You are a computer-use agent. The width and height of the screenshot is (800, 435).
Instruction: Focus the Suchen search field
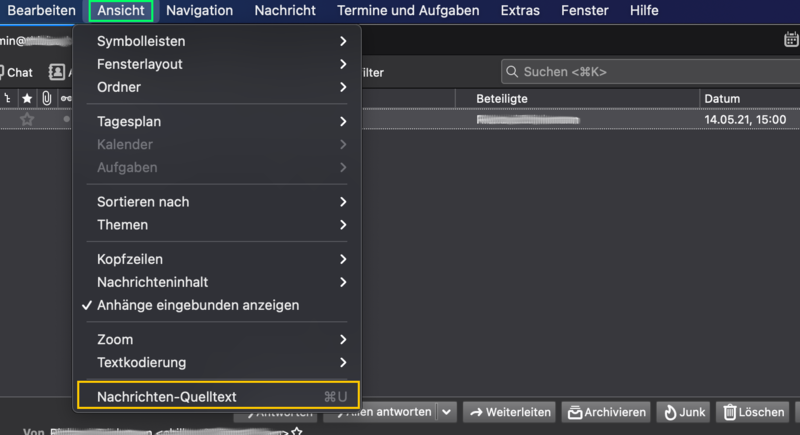[651, 72]
